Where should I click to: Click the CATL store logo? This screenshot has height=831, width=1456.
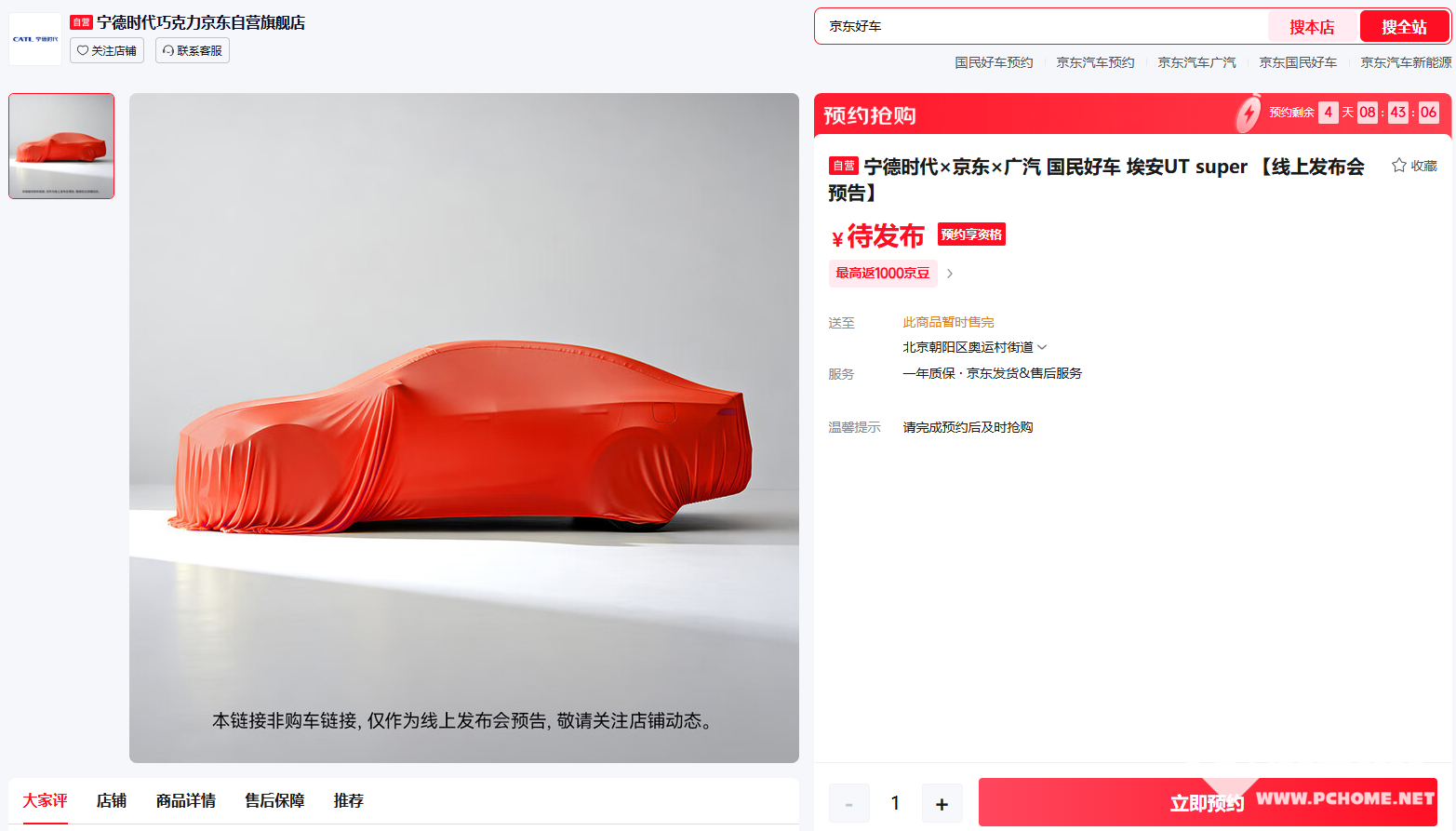click(x=35, y=39)
